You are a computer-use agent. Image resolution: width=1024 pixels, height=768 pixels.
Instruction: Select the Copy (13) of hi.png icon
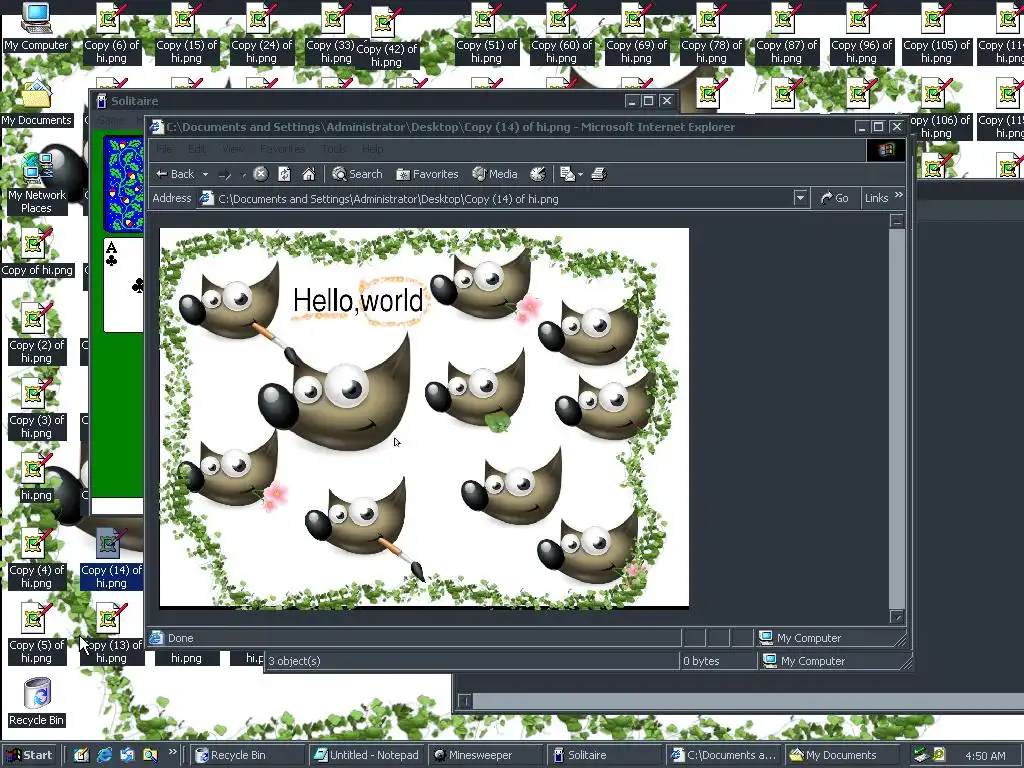click(112, 633)
